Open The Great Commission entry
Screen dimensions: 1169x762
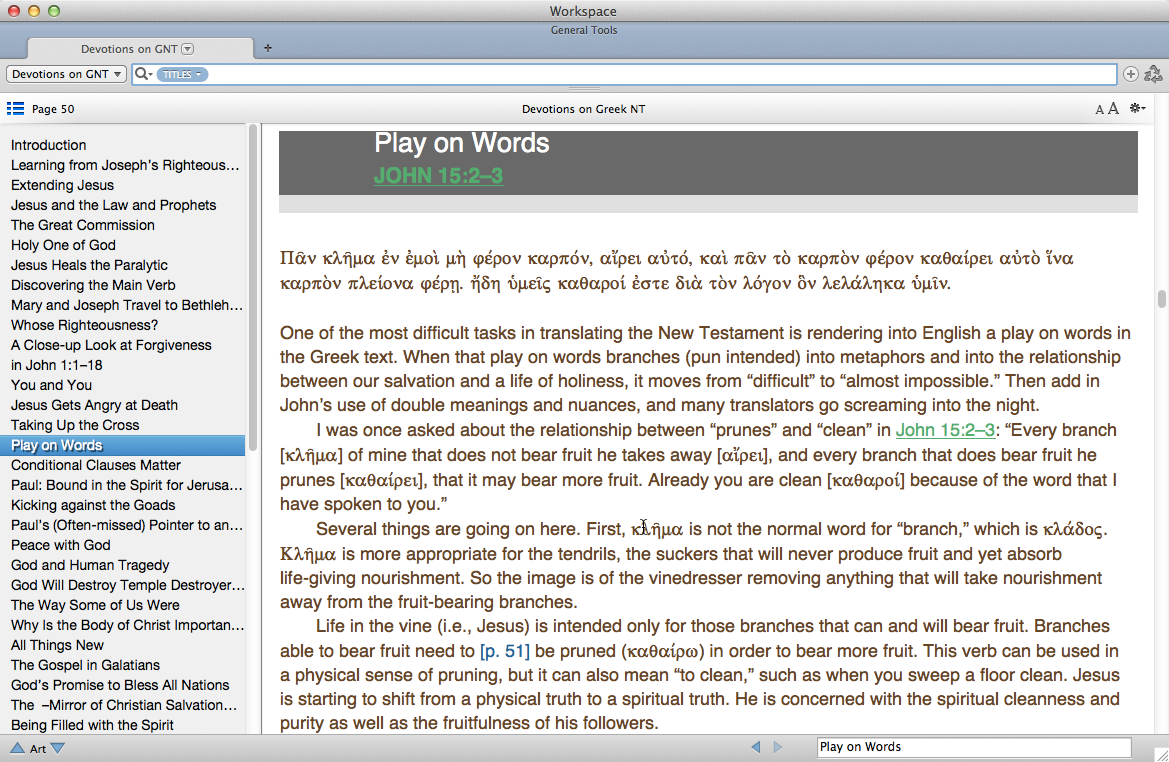[x=83, y=225]
